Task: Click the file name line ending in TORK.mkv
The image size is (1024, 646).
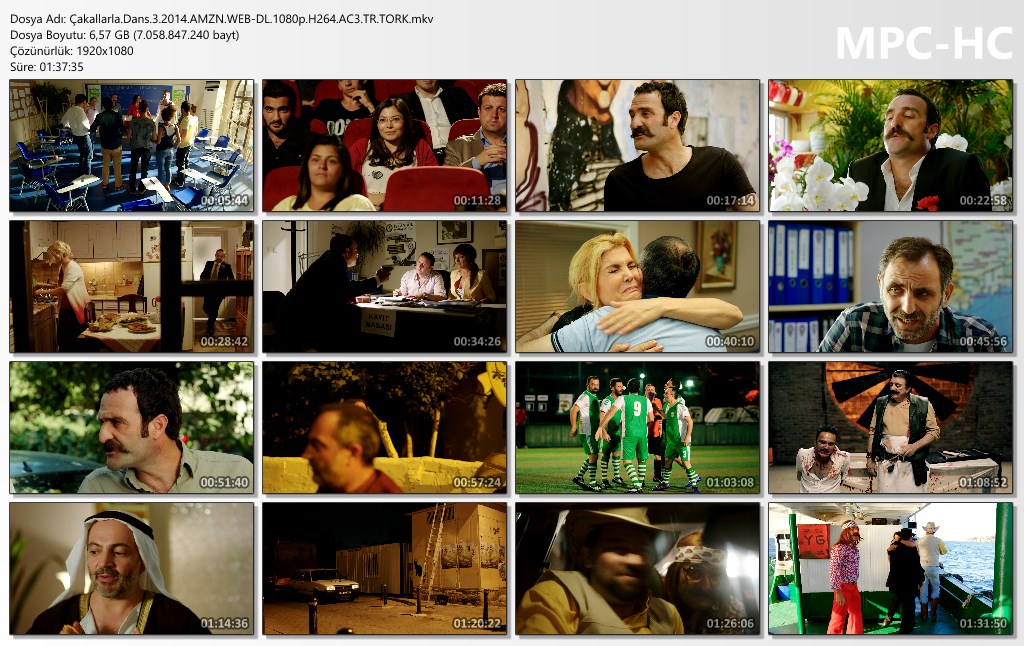Action: pyautogui.click(x=221, y=19)
